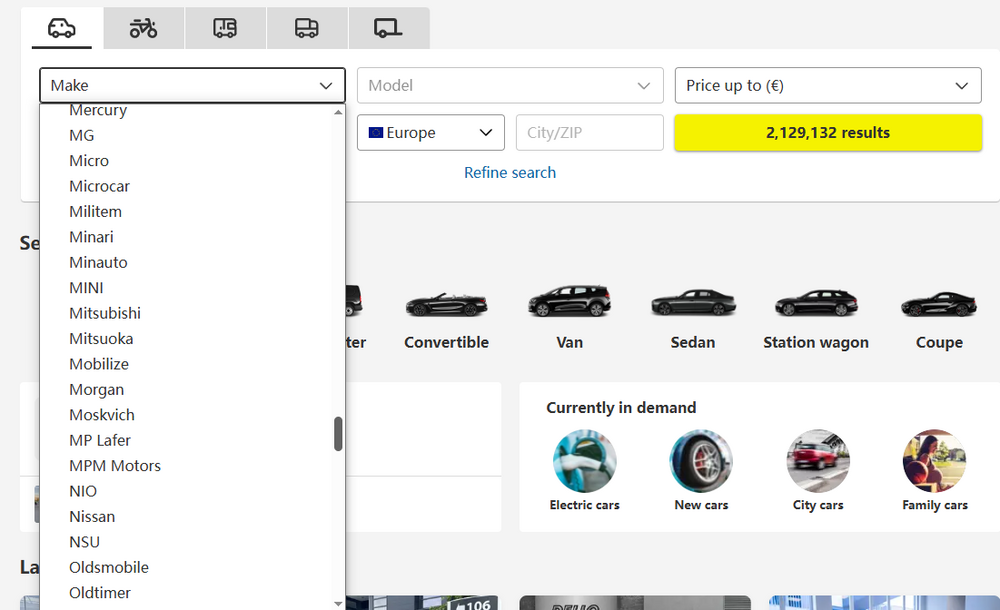Open the trailer category icon
The width and height of the screenshot is (1000, 610).
(x=389, y=28)
